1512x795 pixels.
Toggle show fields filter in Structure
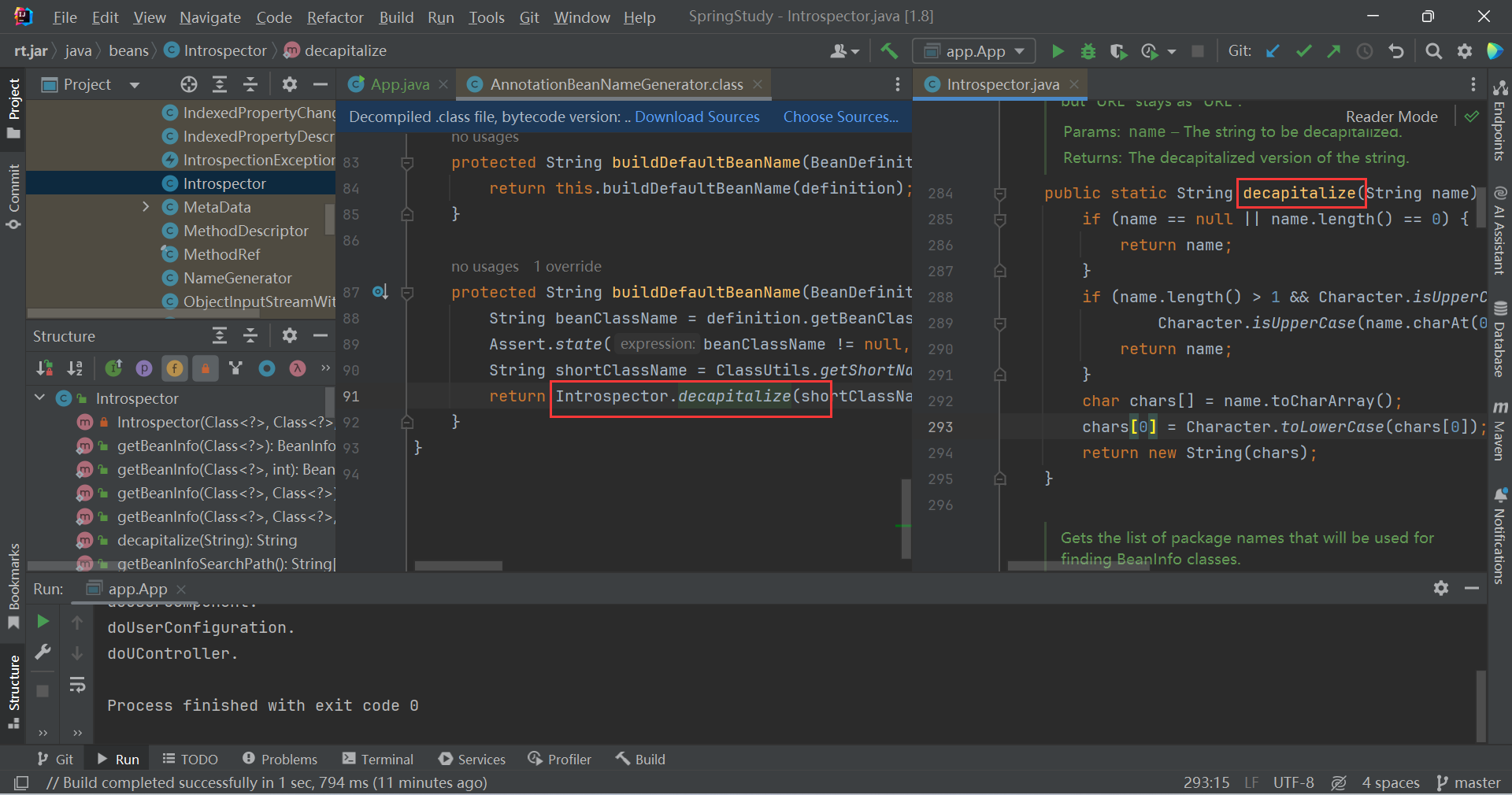click(175, 368)
